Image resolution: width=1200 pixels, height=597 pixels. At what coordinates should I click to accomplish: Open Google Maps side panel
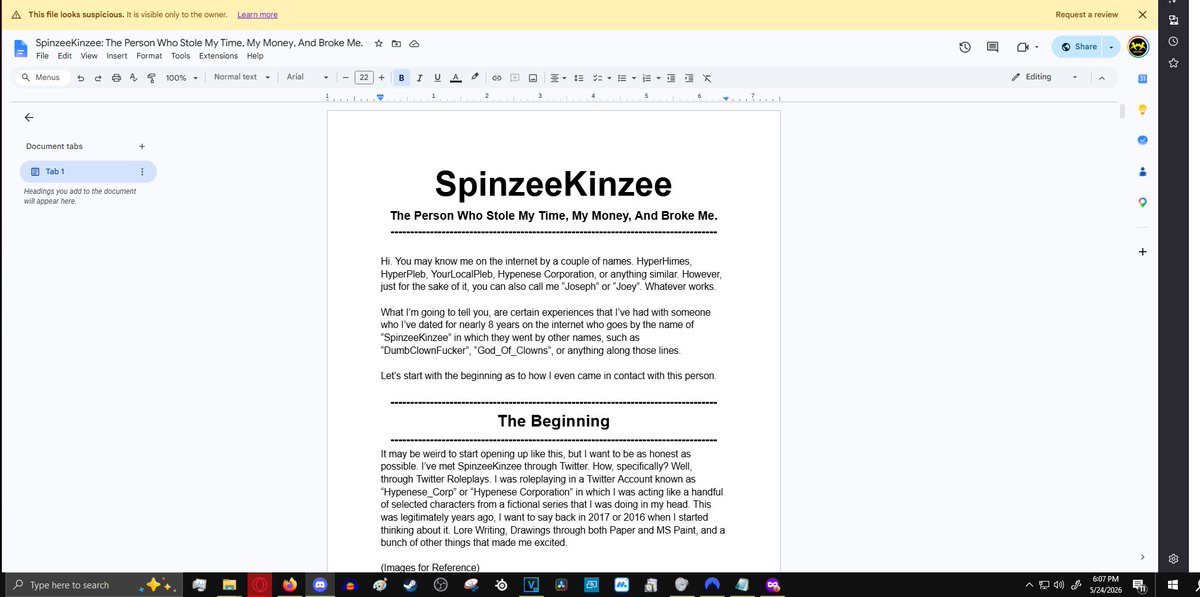pyautogui.click(x=1142, y=202)
